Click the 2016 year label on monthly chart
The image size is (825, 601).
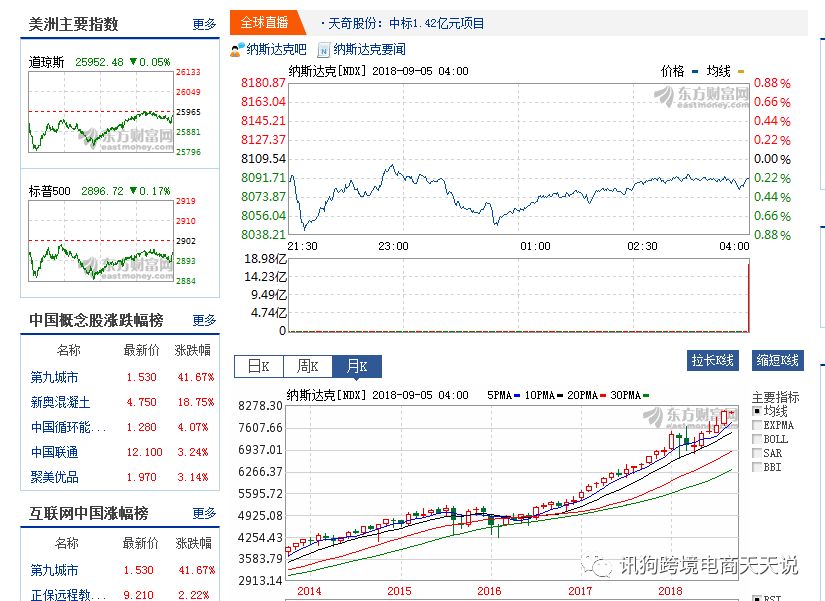[x=489, y=591]
